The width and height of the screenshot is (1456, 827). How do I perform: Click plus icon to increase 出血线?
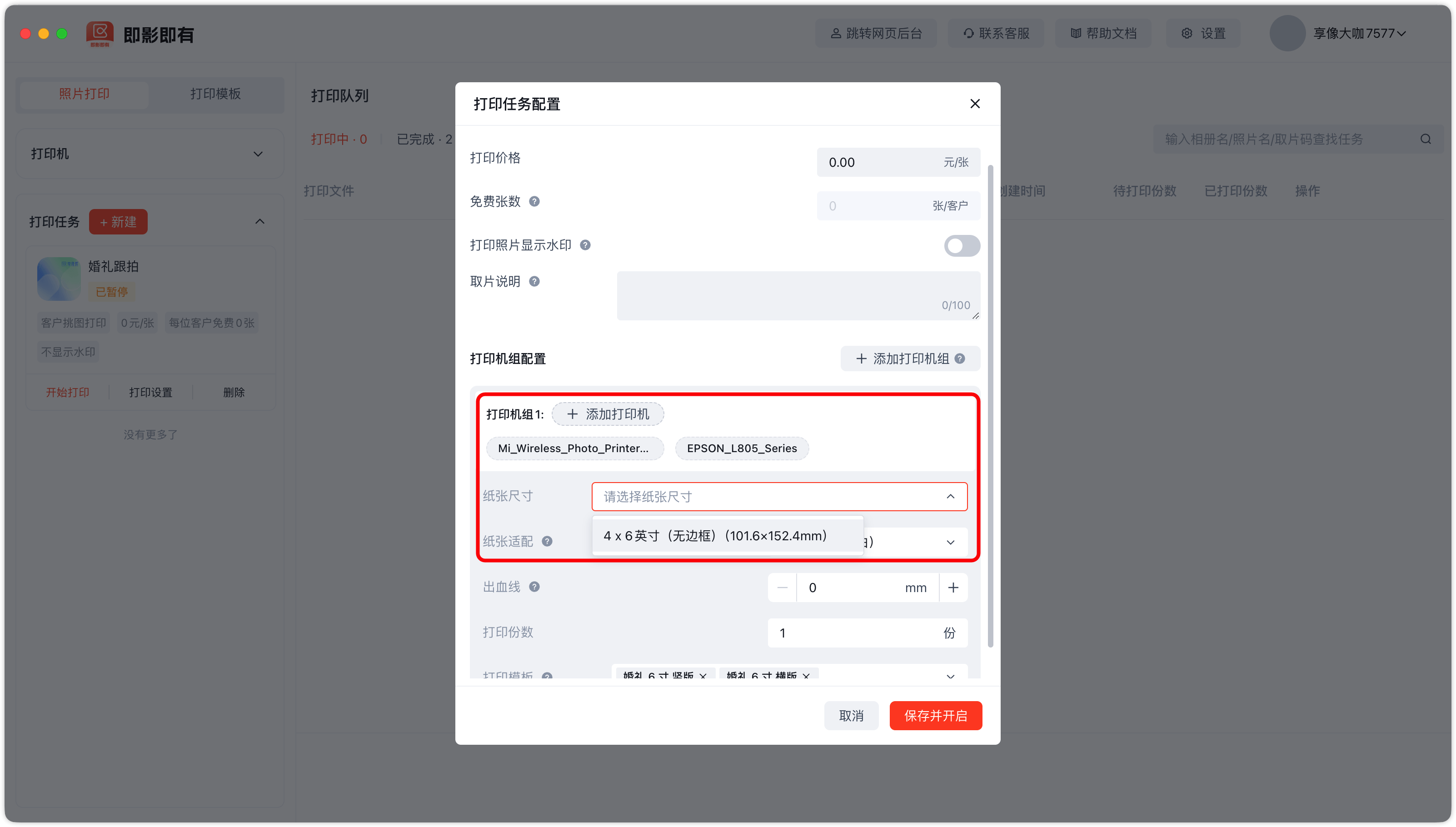pyautogui.click(x=953, y=587)
